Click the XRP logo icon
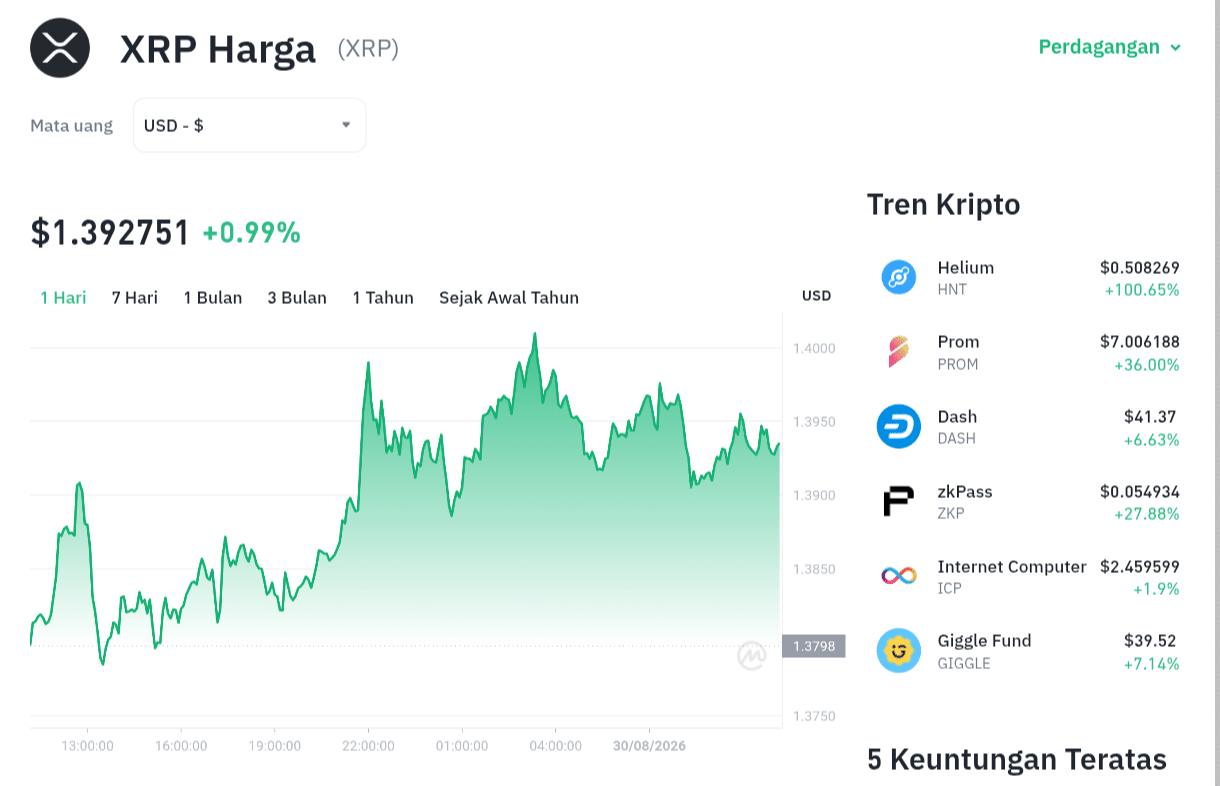Viewport: 1220px width, 786px height. tap(60, 48)
